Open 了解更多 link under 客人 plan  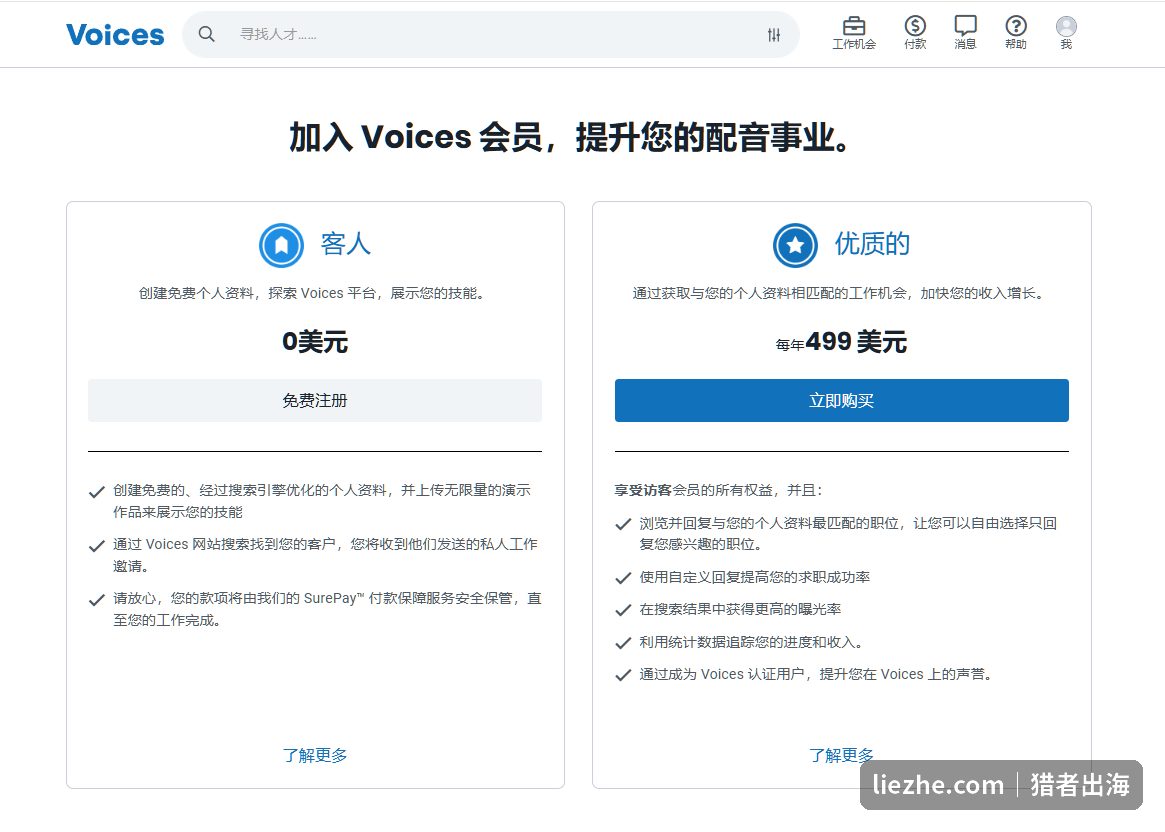tap(315, 755)
